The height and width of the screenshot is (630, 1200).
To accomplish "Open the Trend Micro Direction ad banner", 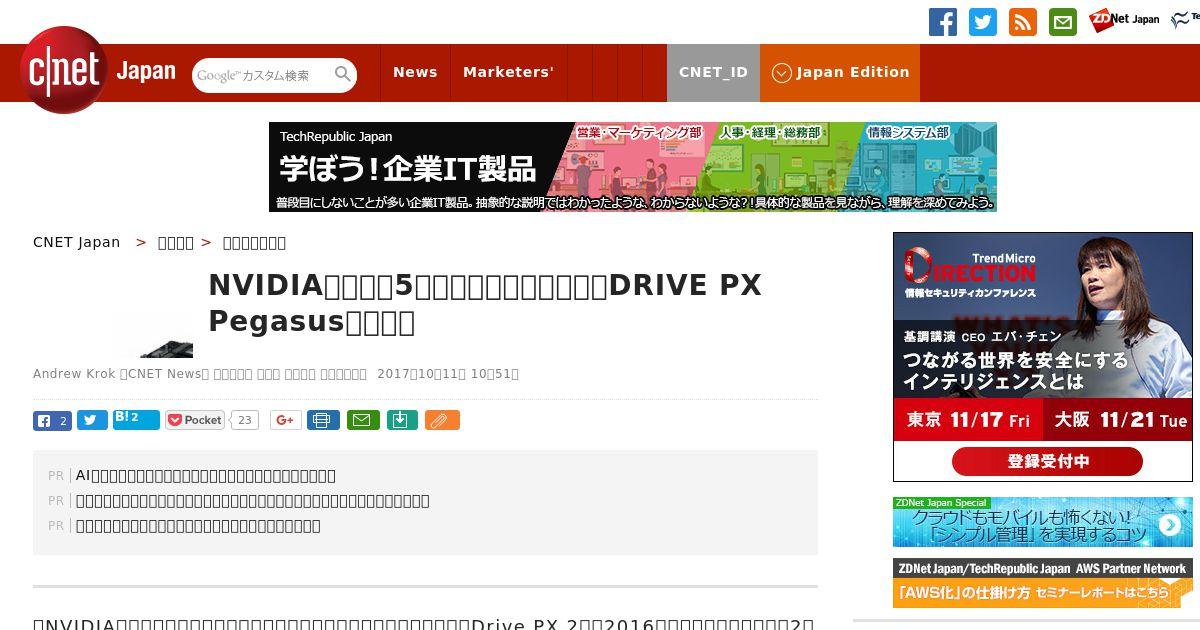I will [x=1042, y=357].
